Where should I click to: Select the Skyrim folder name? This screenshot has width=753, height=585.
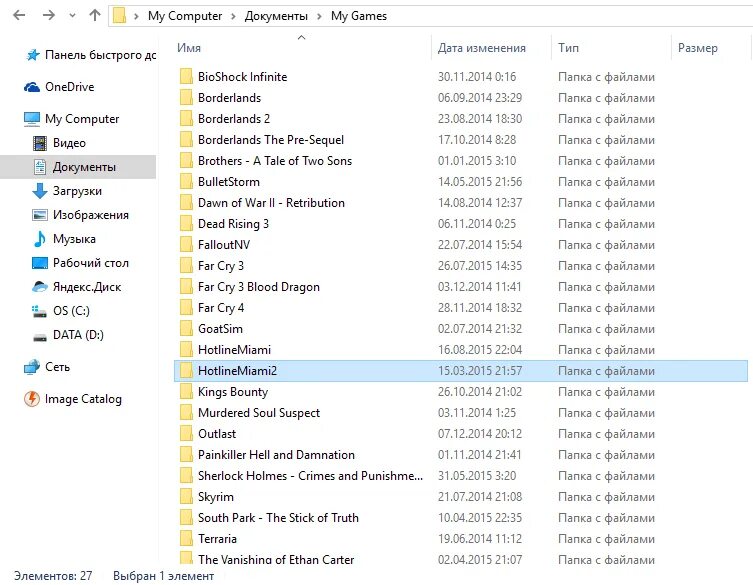[216, 497]
